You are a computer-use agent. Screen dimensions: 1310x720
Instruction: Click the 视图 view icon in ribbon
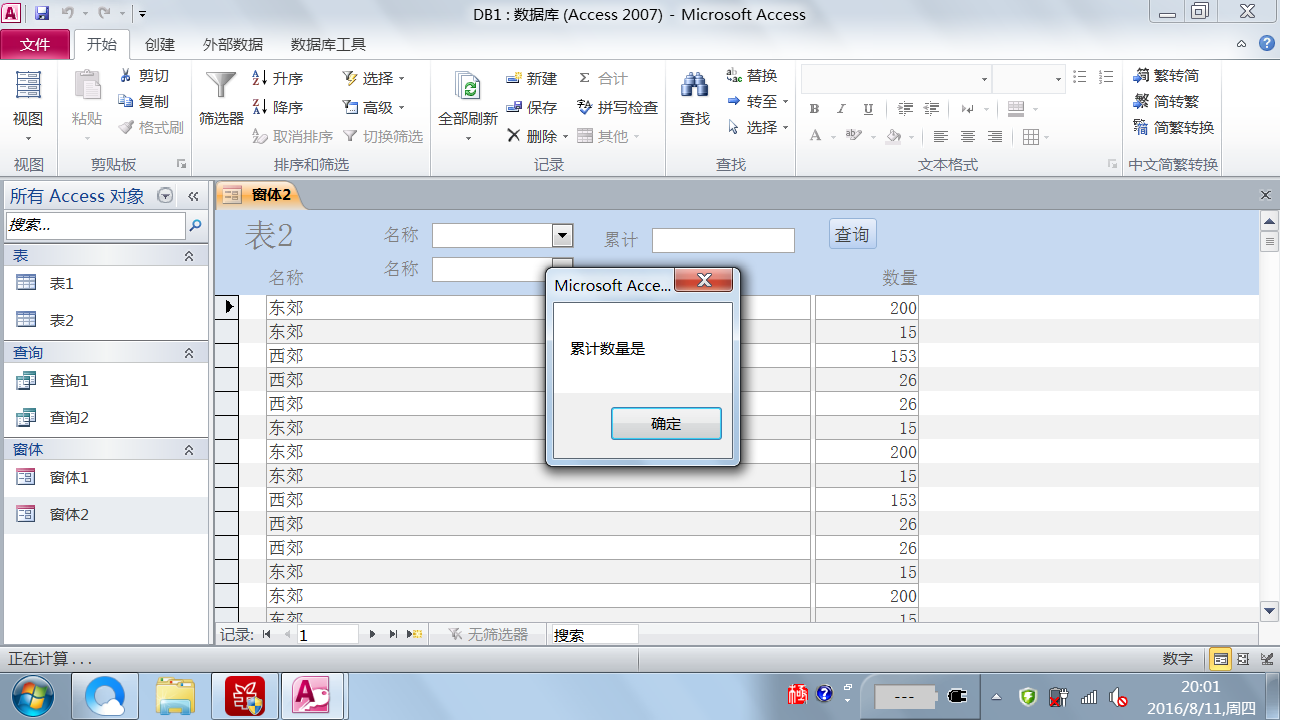(x=28, y=88)
